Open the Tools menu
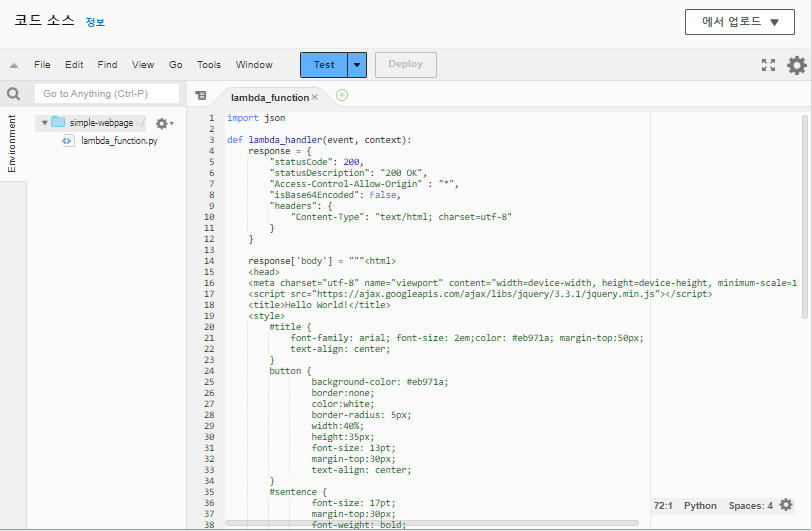812x531 pixels. (209, 65)
